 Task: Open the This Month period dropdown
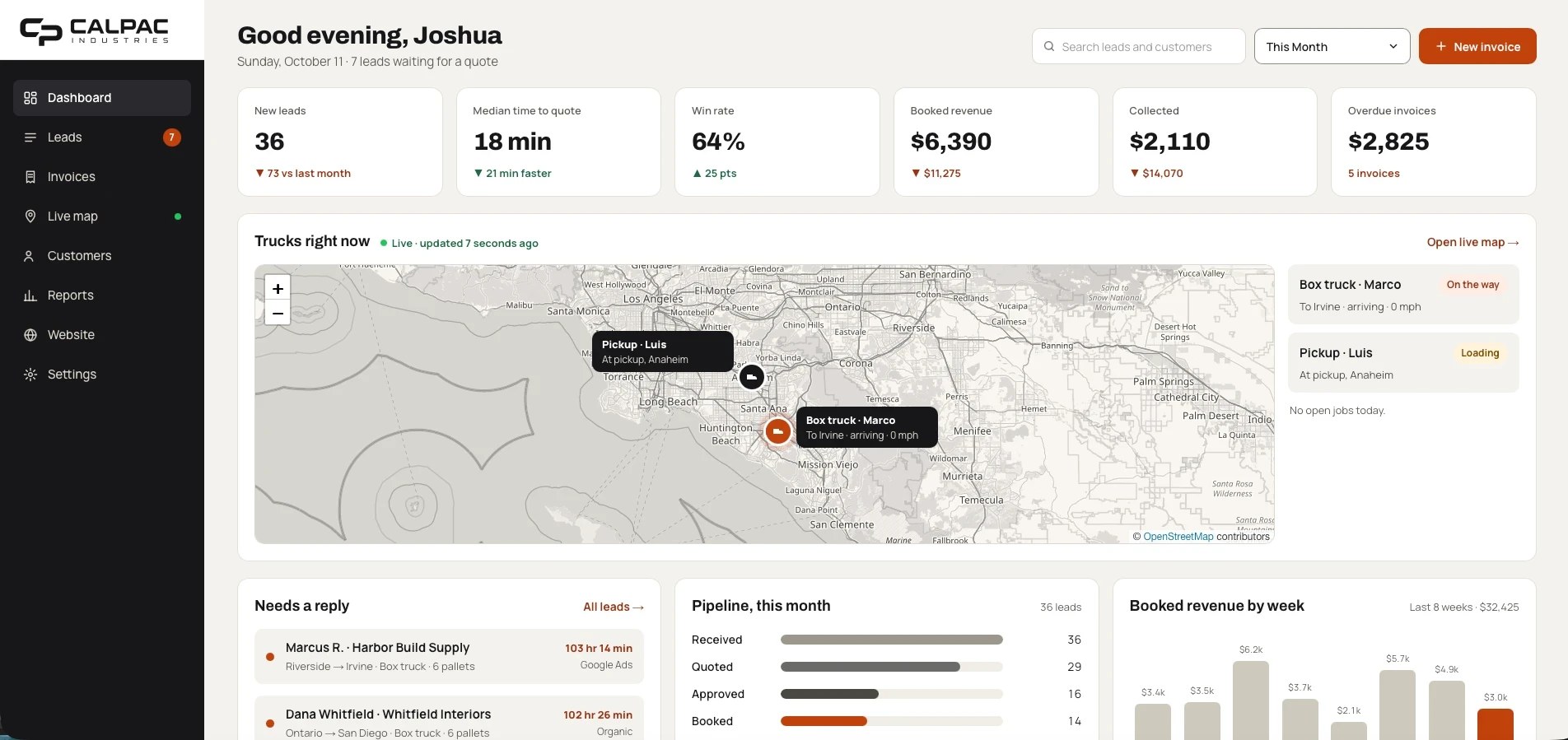(x=1332, y=46)
